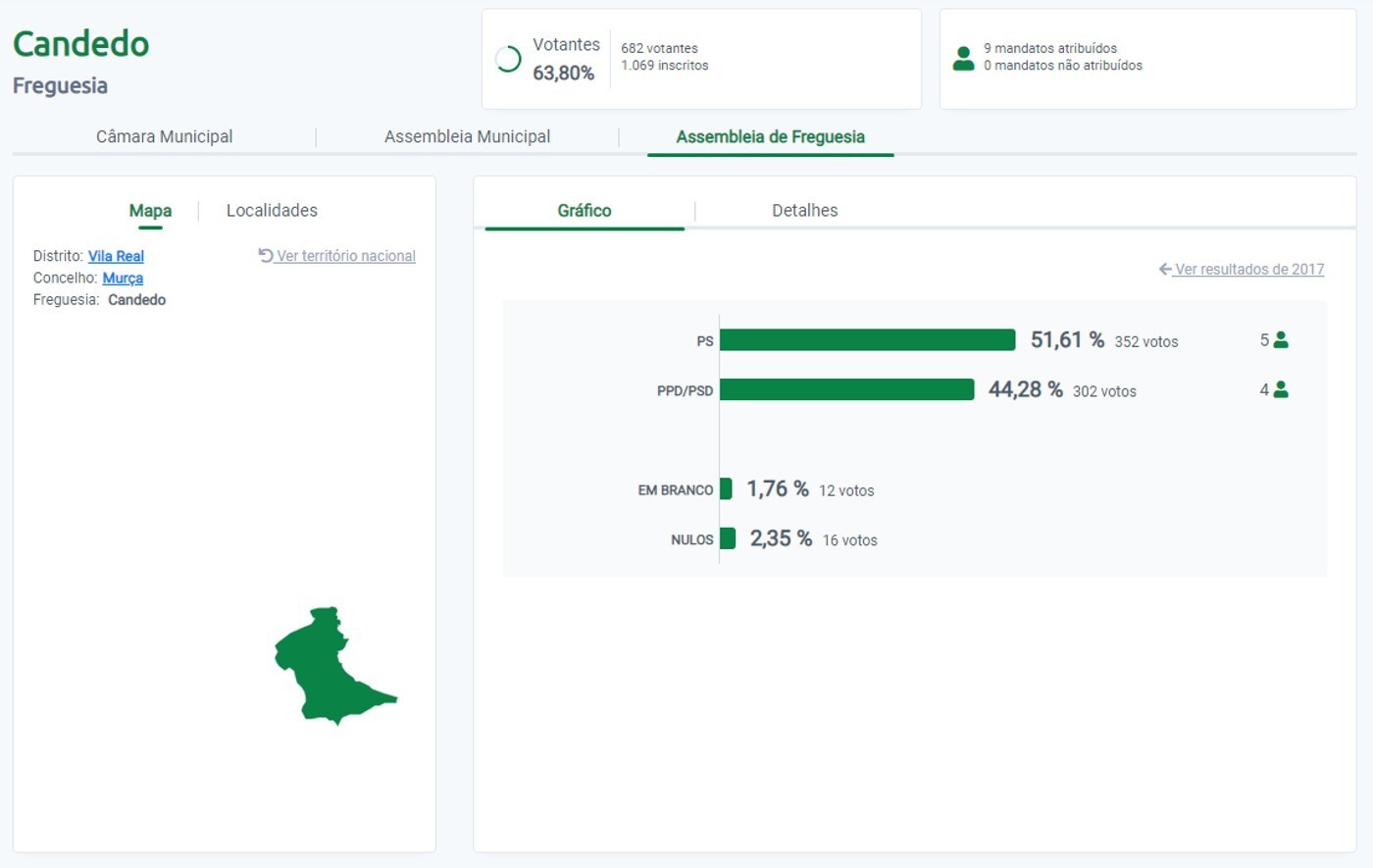Viewport: 1373px width, 868px height.
Task: Click the PPD/PSD green result bar
Action: coord(846,390)
